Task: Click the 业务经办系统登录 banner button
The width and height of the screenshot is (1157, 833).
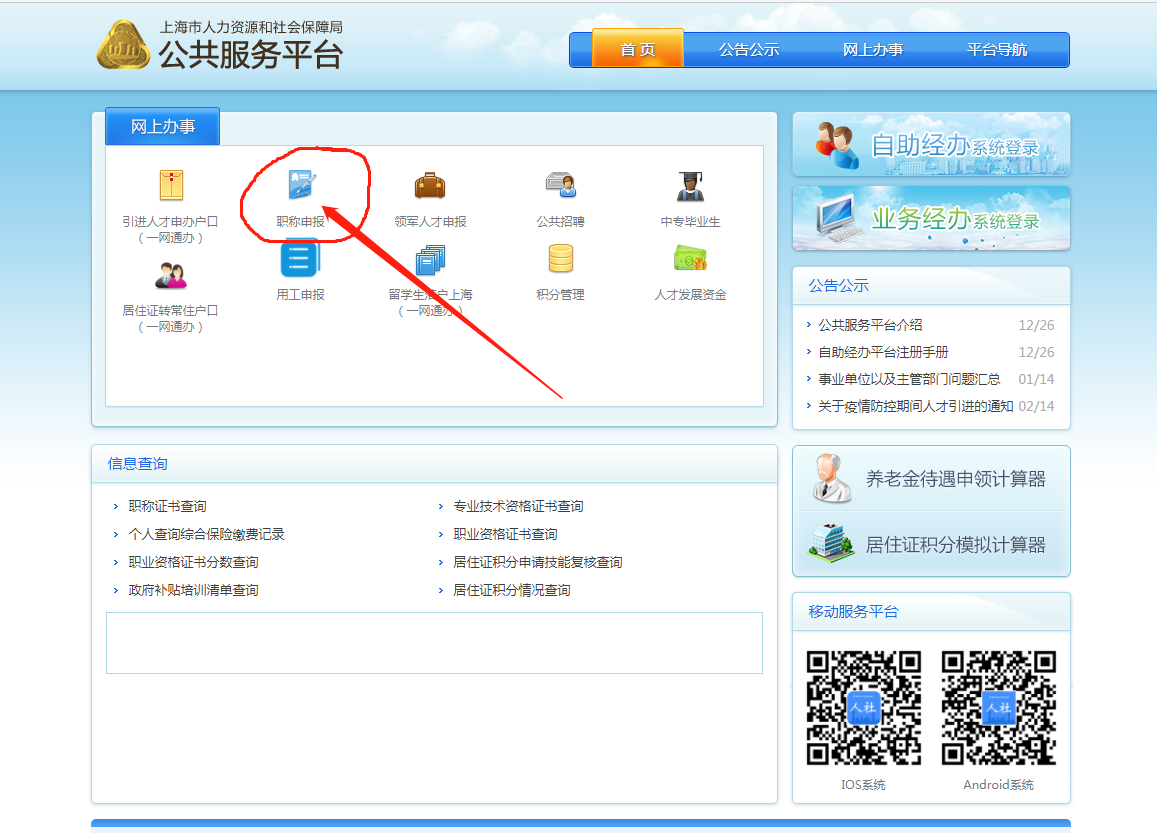Action: 931,219
